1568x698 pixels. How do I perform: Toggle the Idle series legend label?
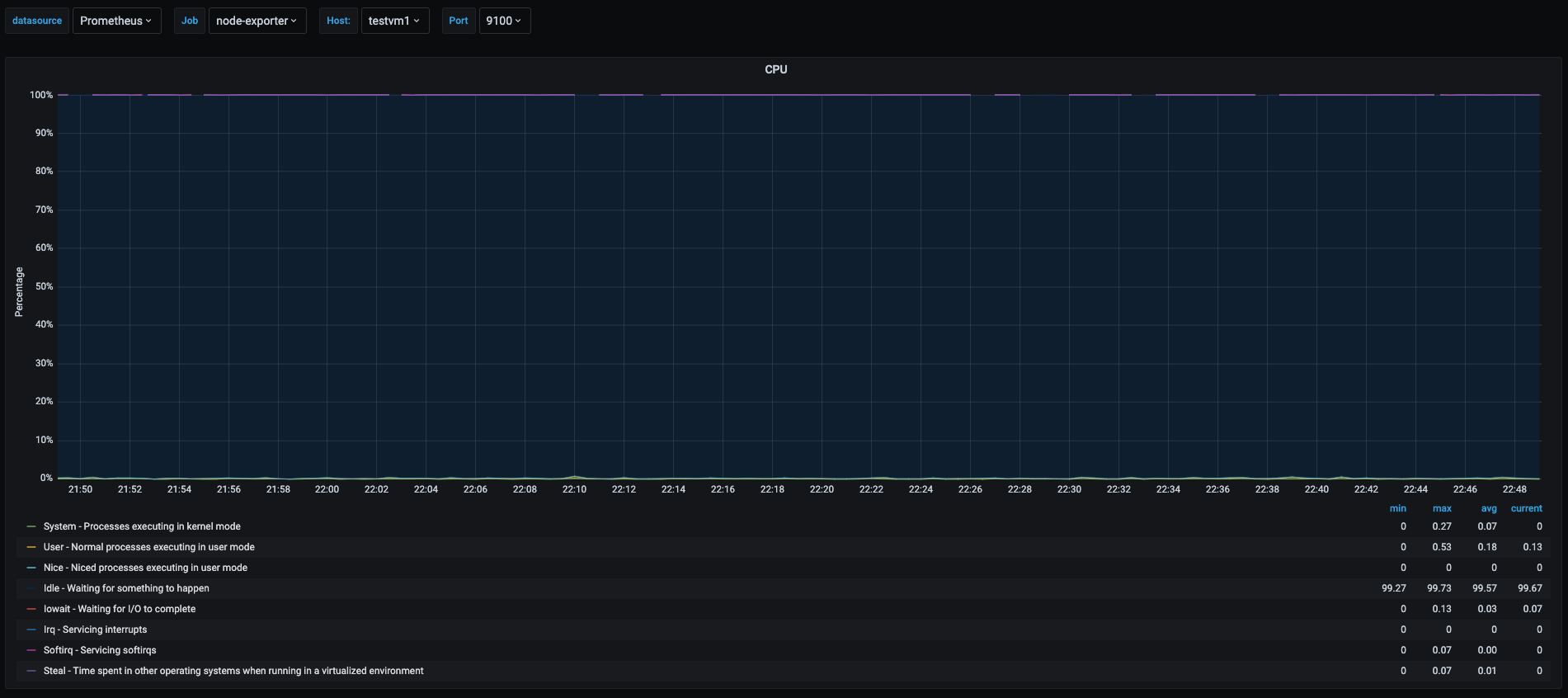[126, 588]
